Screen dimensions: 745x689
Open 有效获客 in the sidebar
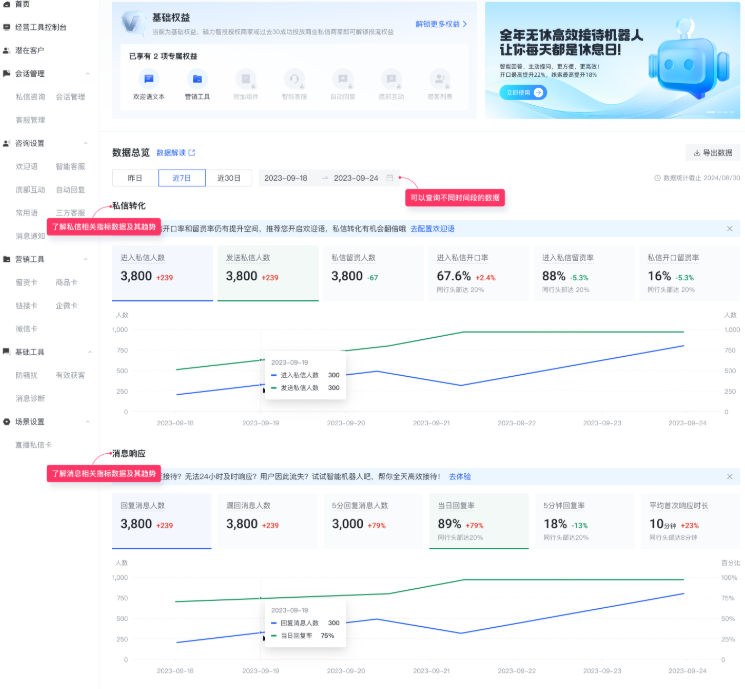point(70,375)
